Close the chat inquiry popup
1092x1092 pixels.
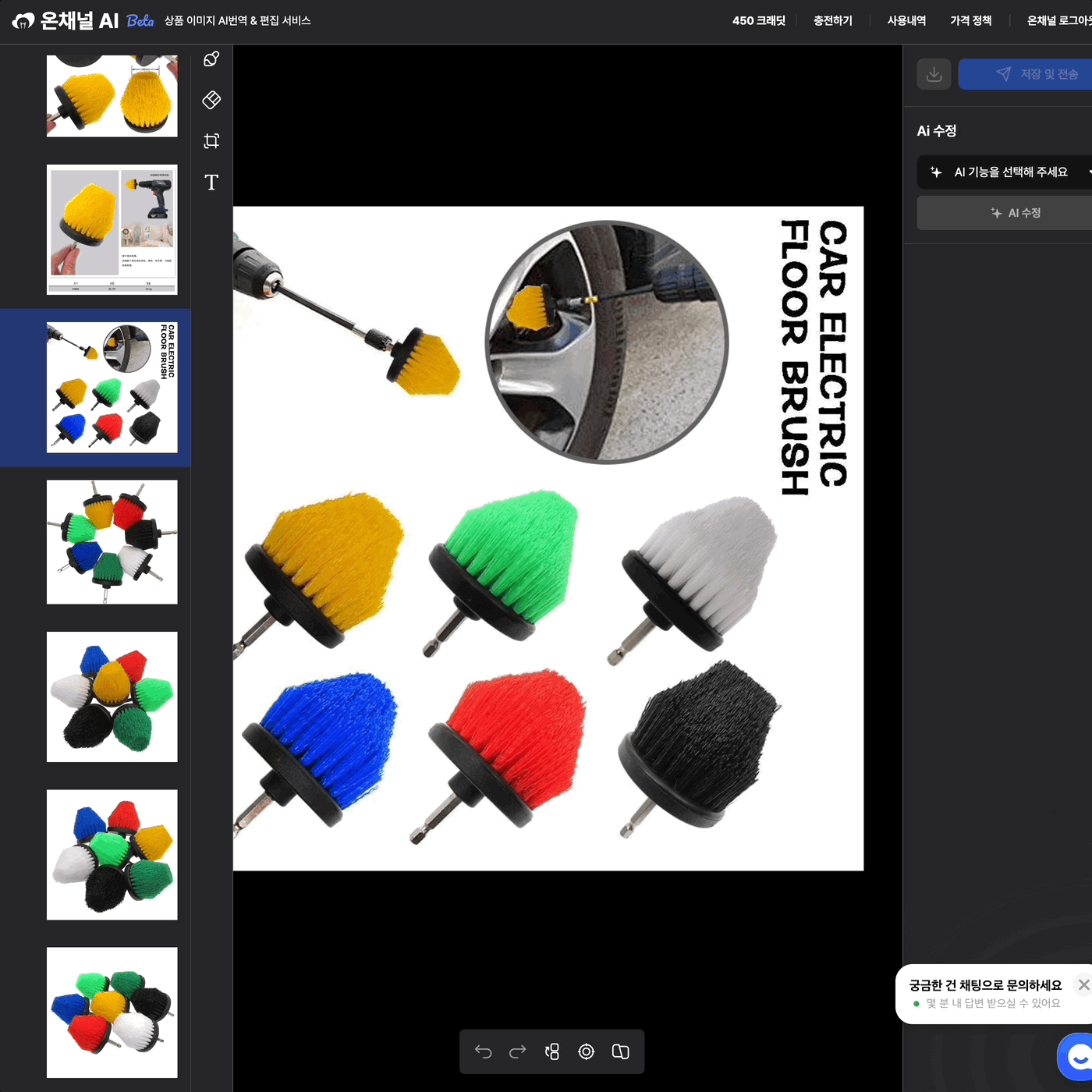tap(1083, 985)
